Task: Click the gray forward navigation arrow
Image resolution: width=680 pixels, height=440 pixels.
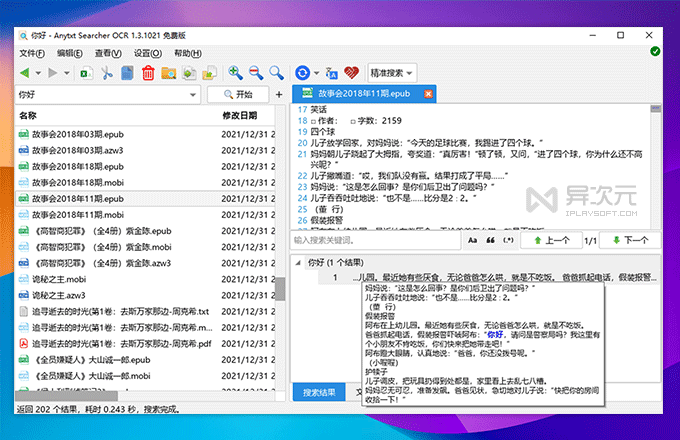Action: pyautogui.click(x=53, y=73)
